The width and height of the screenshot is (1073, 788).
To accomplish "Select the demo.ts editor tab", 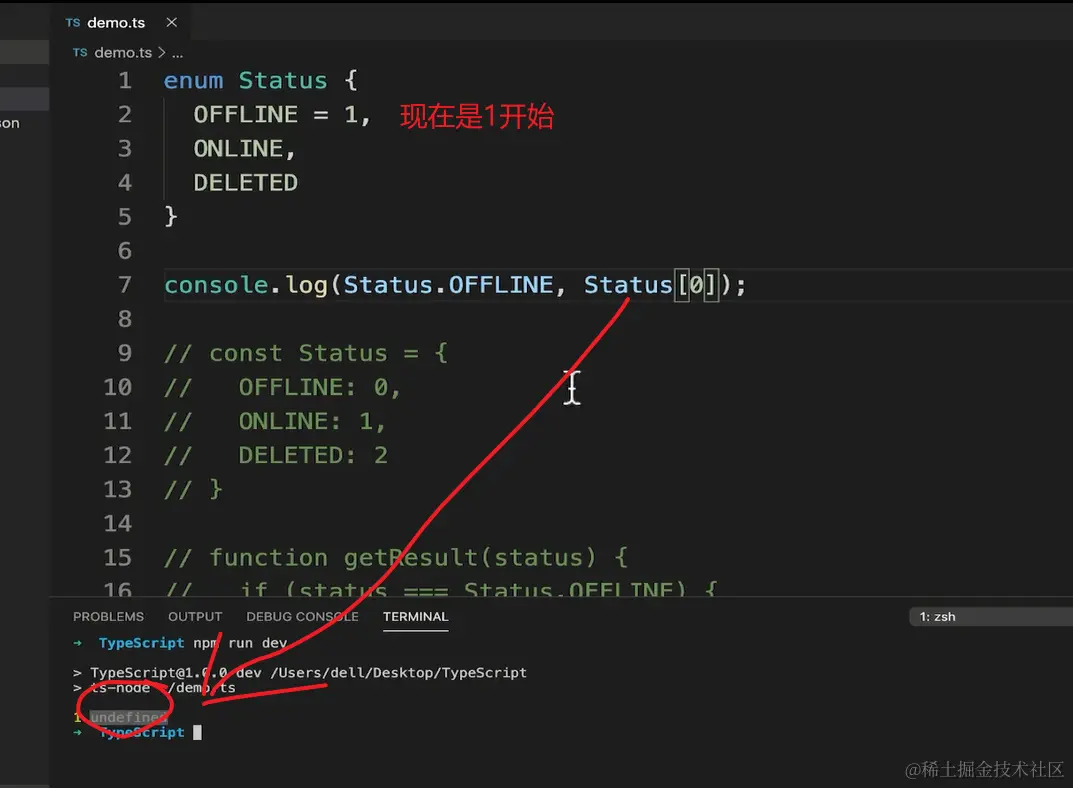I will point(121,22).
